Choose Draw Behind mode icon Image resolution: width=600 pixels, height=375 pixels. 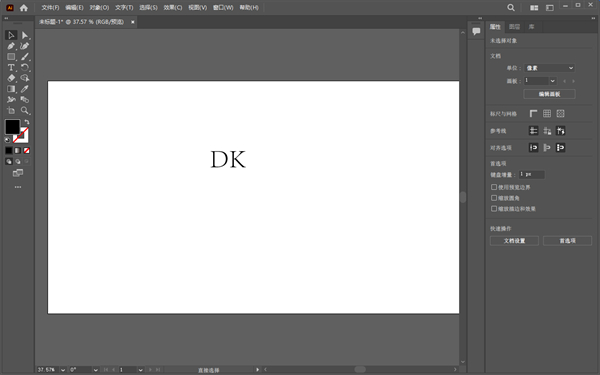(x=18, y=161)
